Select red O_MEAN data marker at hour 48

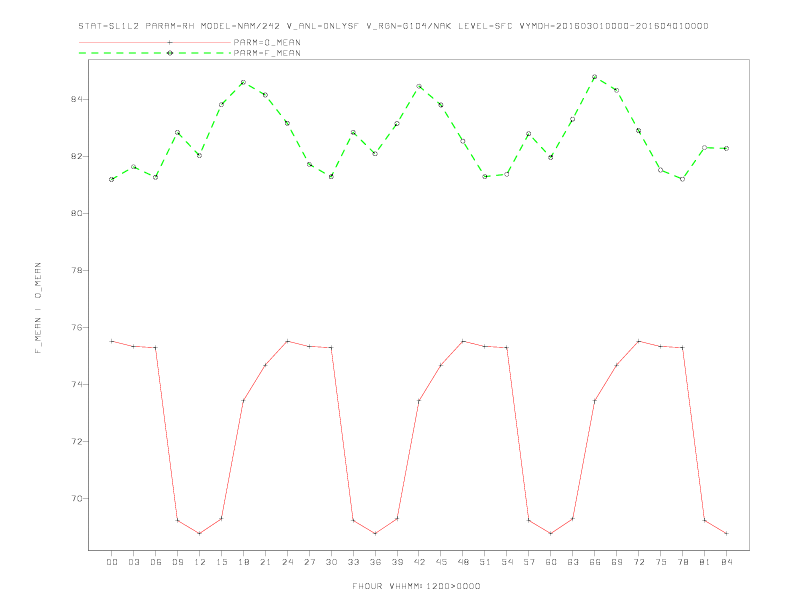click(x=463, y=341)
